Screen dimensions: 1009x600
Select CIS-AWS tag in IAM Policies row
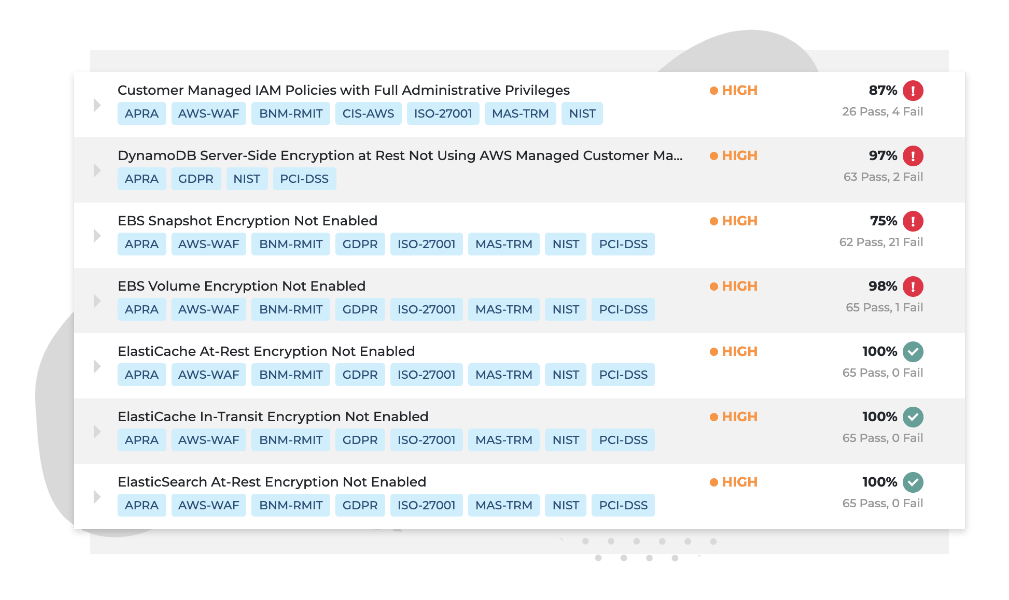[368, 113]
